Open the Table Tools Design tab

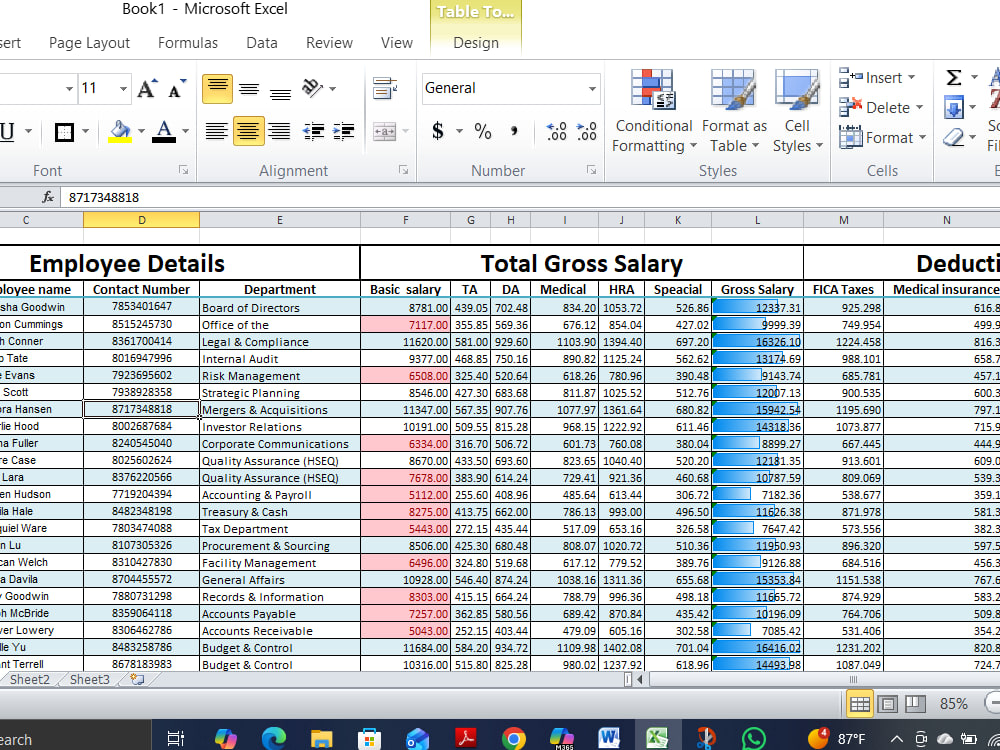[x=476, y=43]
